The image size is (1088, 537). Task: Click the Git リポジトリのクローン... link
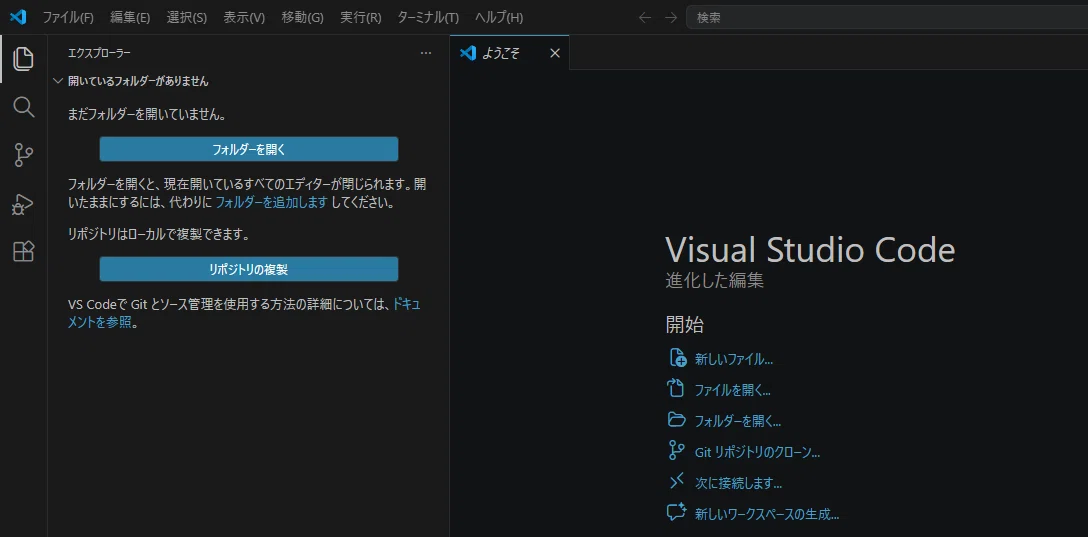point(758,452)
